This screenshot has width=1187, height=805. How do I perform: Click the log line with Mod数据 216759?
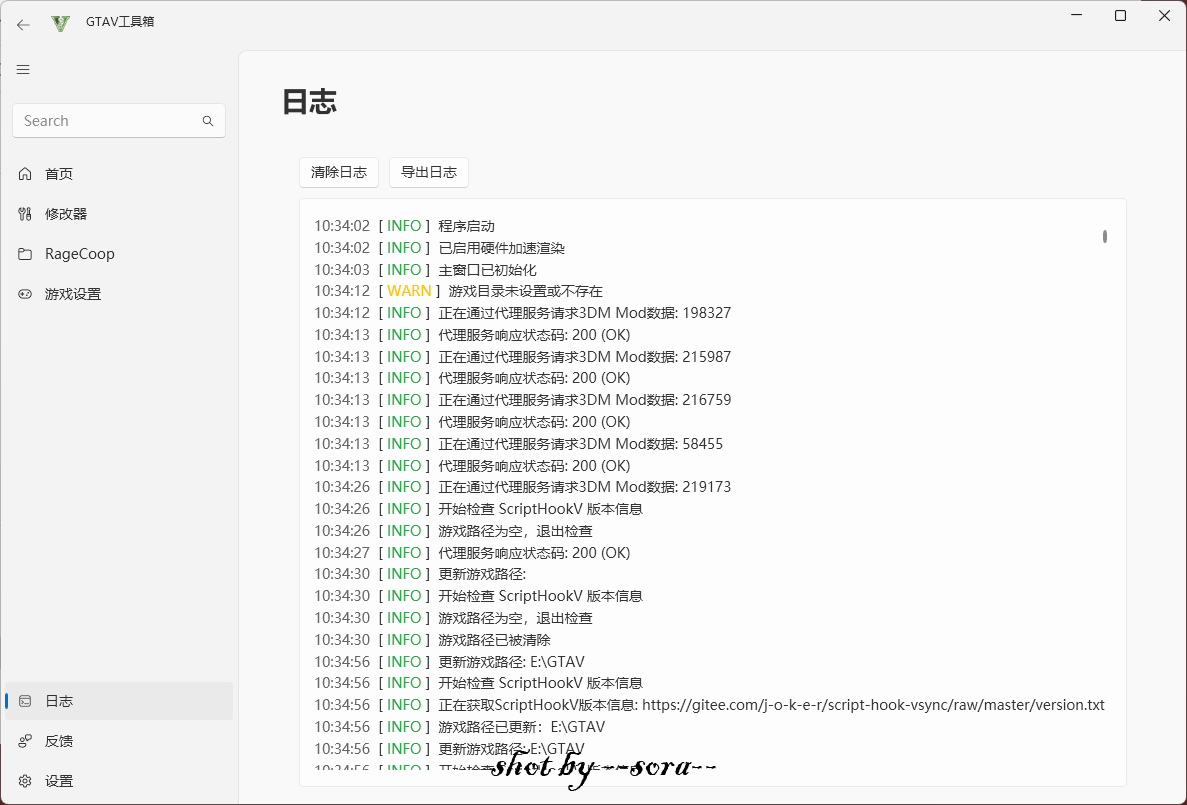522,400
